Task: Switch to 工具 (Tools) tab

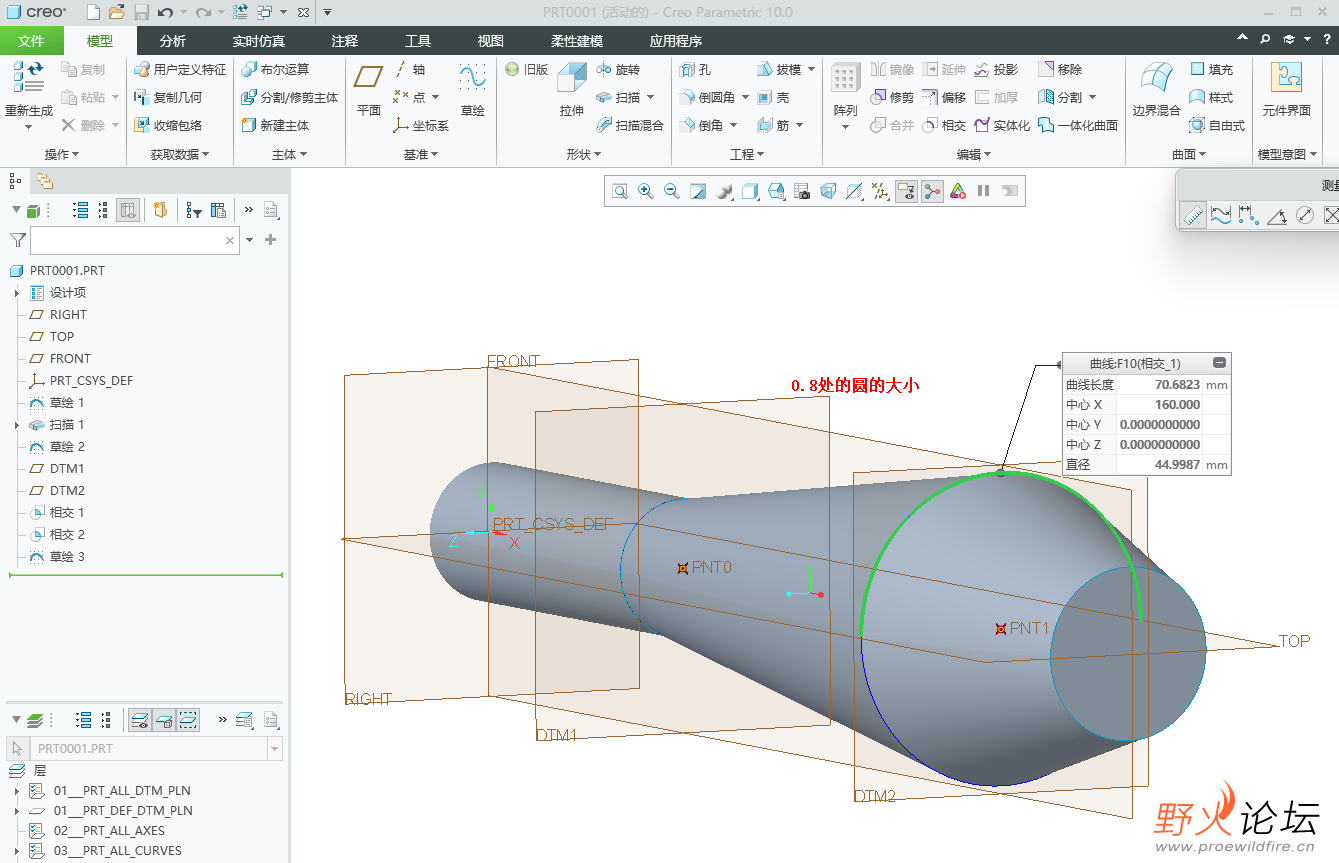Action: click(x=418, y=41)
